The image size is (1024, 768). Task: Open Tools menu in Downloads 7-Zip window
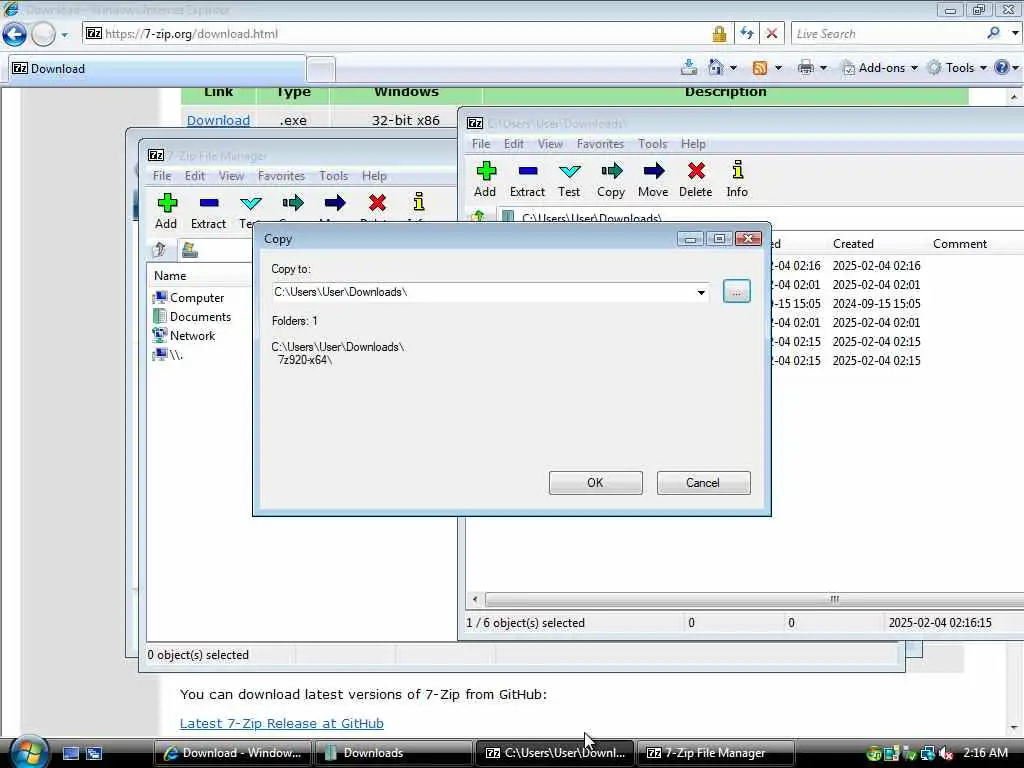click(x=652, y=144)
